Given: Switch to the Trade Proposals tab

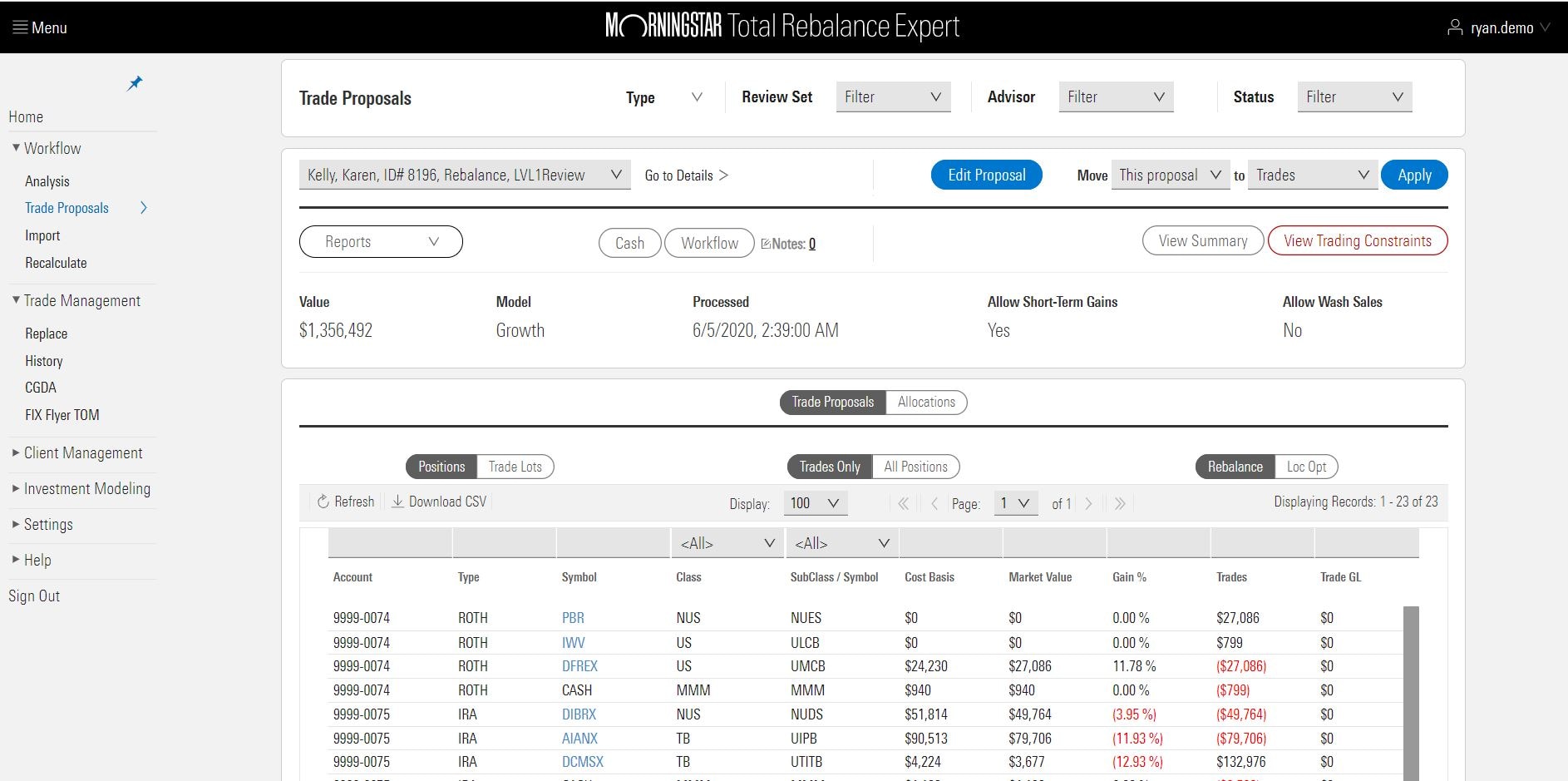Looking at the screenshot, I should coord(832,403).
